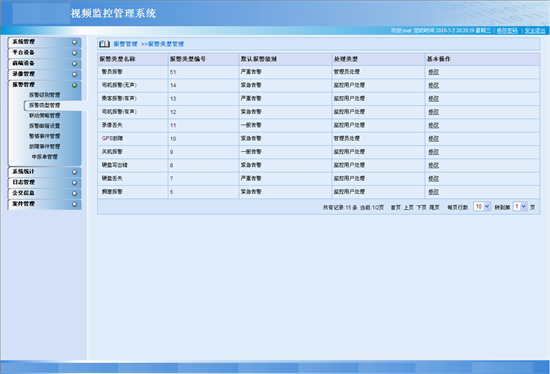
Task: Click the round indicator icon on 日志管理
Action: (74, 183)
